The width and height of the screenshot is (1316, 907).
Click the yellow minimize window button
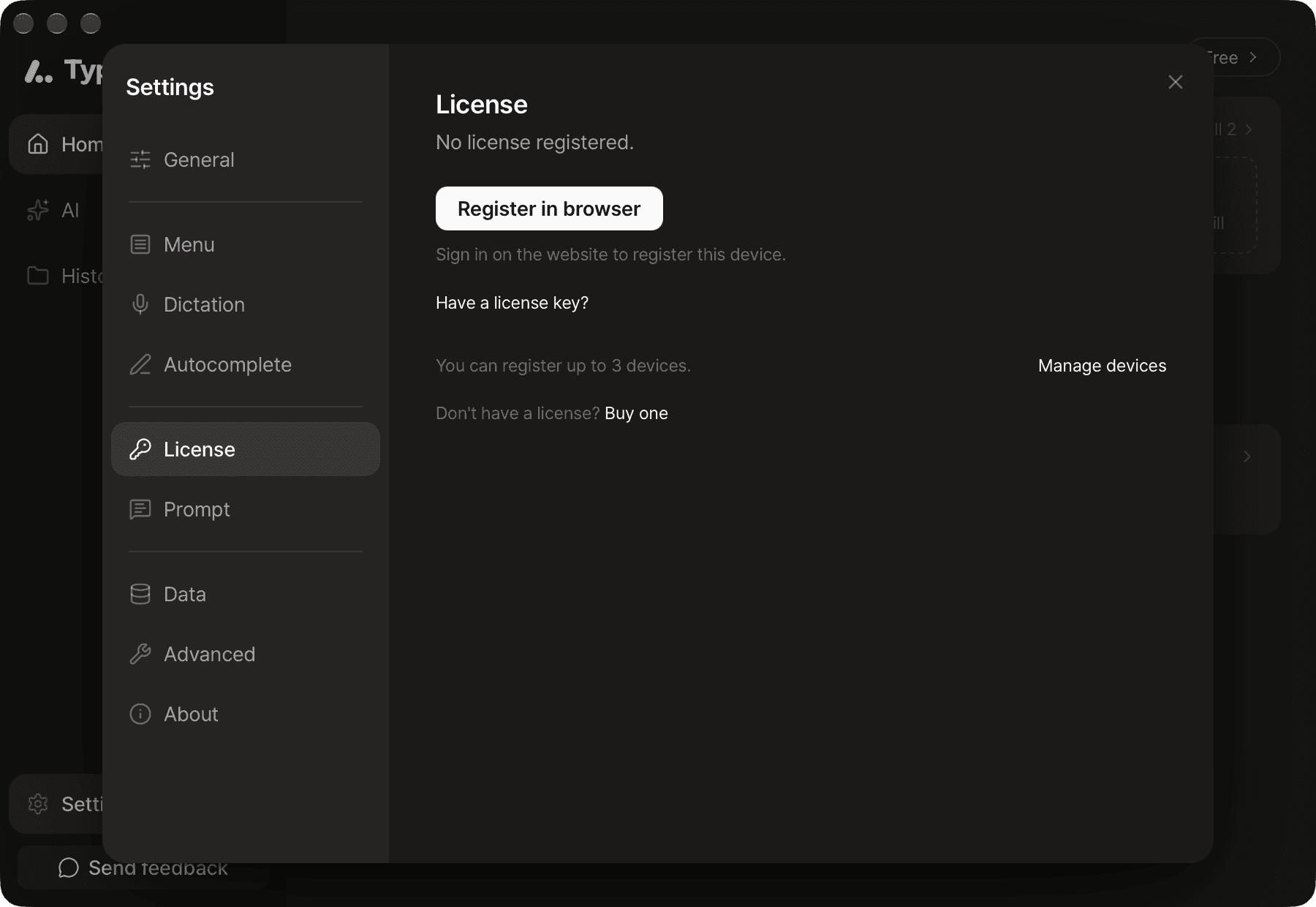coord(57,23)
